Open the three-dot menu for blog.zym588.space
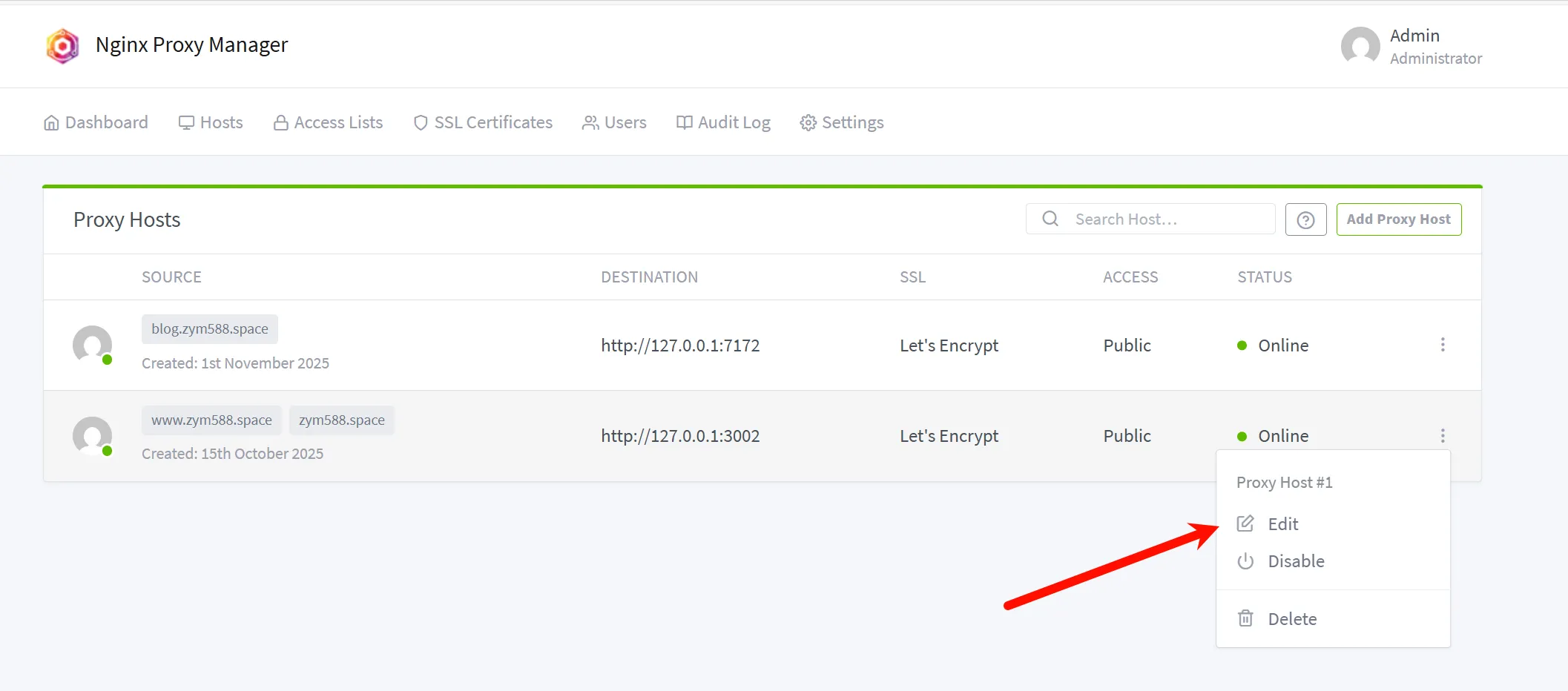Image resolution: width=1568 pixels, height=691 pixels. (1442, 345)
